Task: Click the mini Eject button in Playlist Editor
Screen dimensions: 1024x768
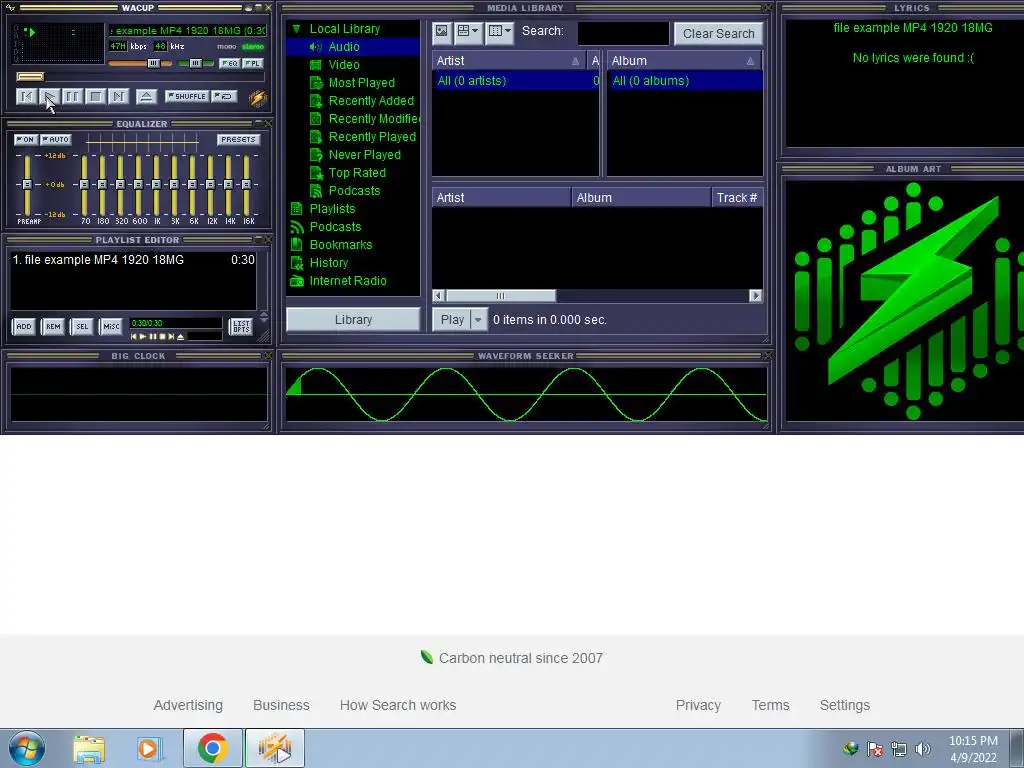Action: (180, 337)
